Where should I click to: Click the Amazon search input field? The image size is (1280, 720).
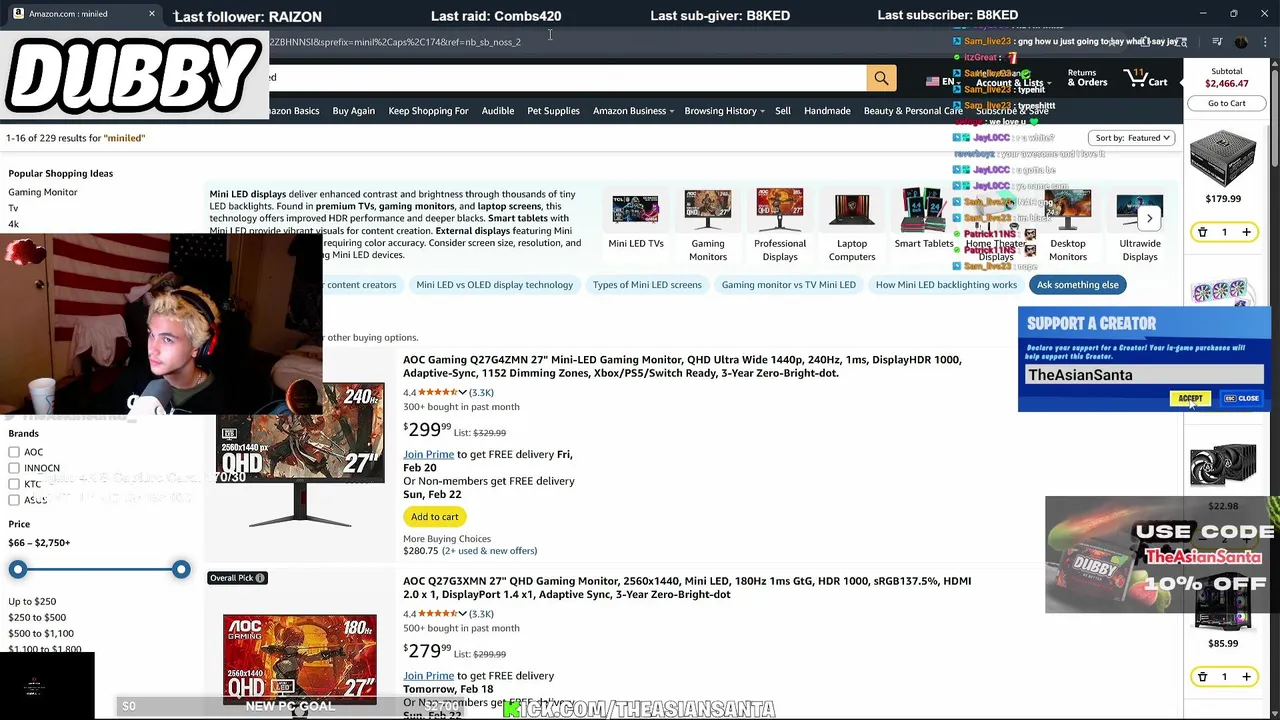568,78
